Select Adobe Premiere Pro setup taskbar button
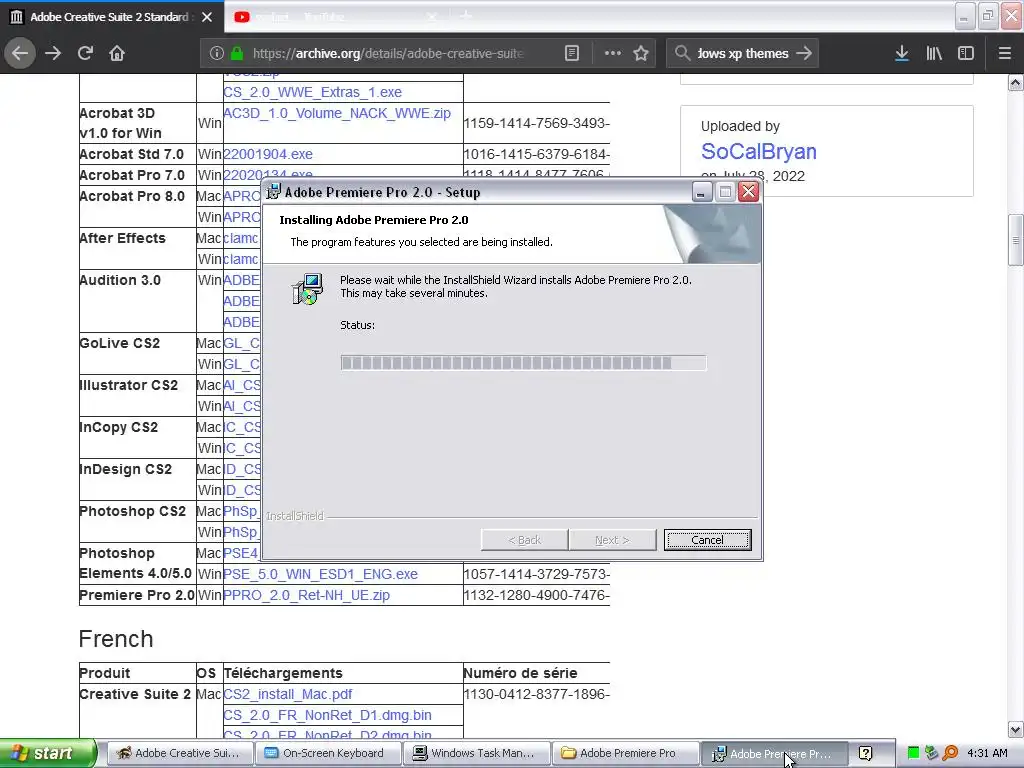Viewport: 1024px width, 768px height. pos(773,754)
